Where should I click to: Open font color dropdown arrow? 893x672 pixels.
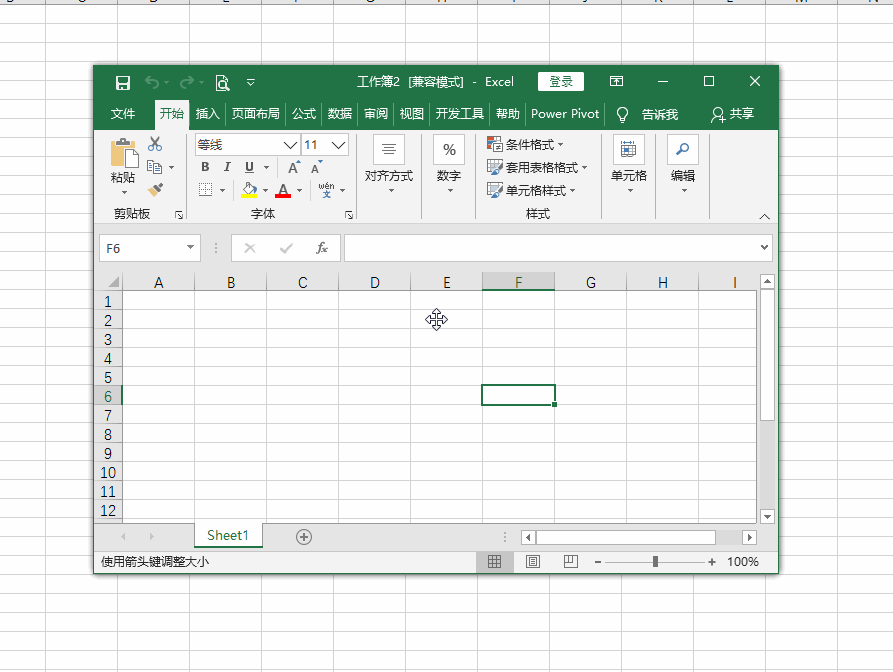tap(300, 190)
